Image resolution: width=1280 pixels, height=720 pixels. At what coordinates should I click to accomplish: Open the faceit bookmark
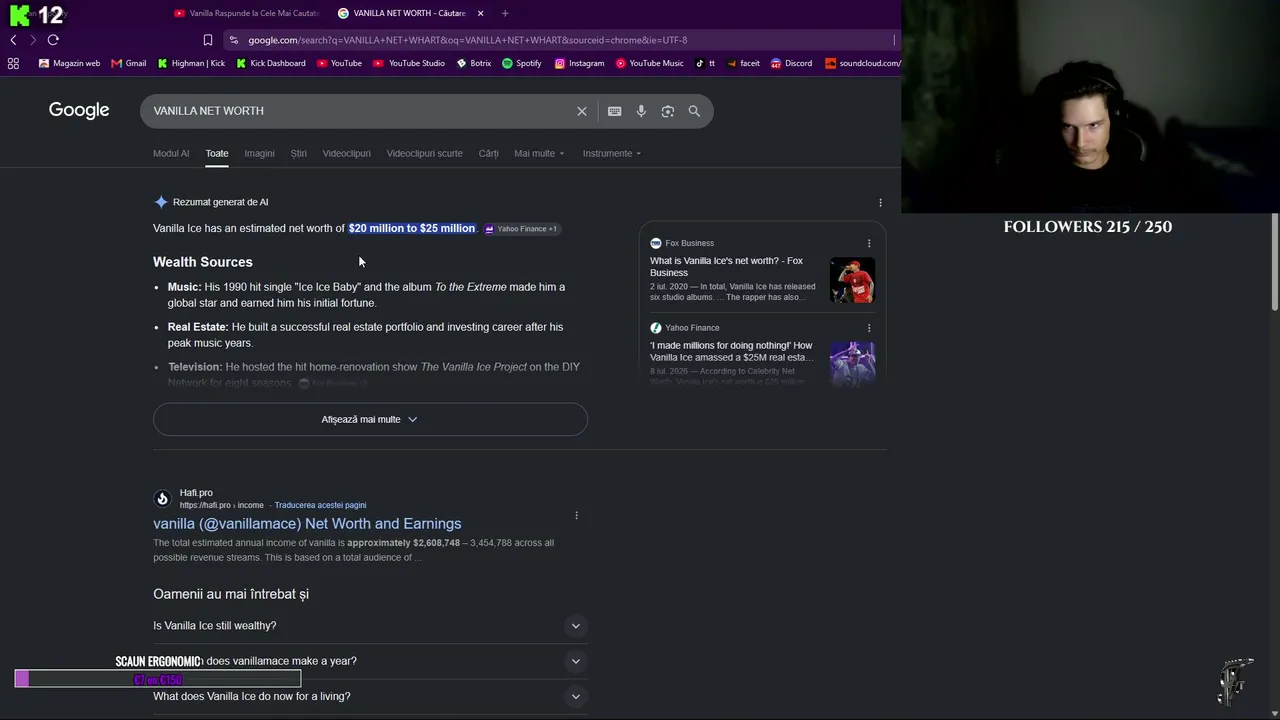coord(743,63)
